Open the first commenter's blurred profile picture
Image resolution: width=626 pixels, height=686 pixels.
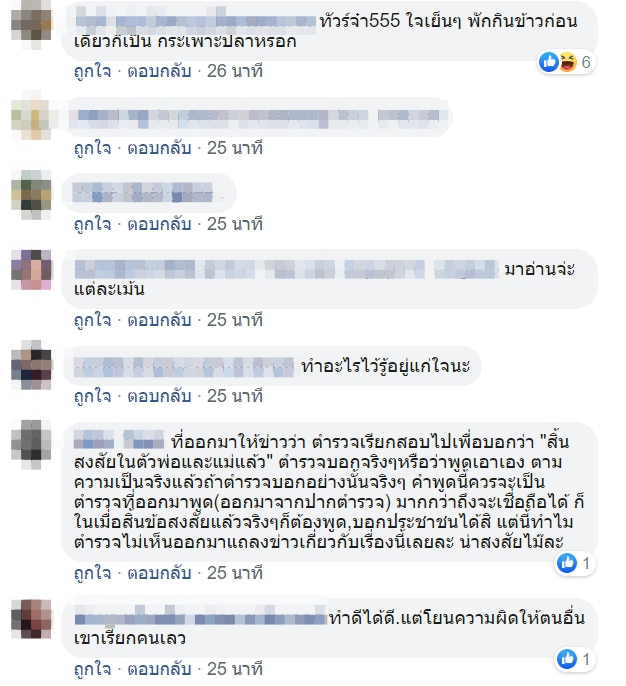(31, 25)
